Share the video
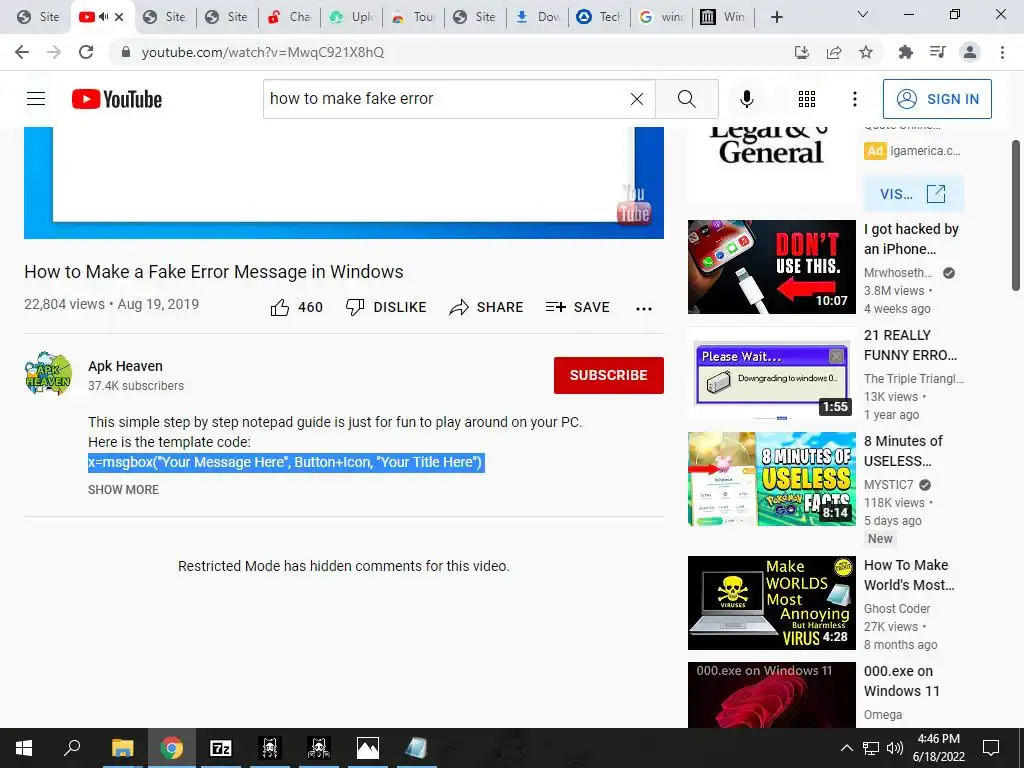Viewport: 1024px width, 768px height. 487,308
